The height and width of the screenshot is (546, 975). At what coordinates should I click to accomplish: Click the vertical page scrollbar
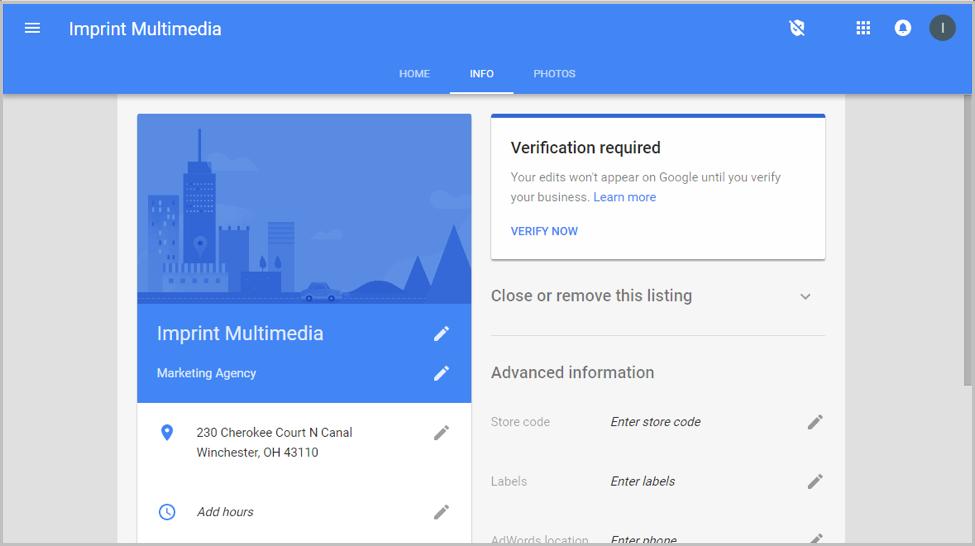click(967, 239)
